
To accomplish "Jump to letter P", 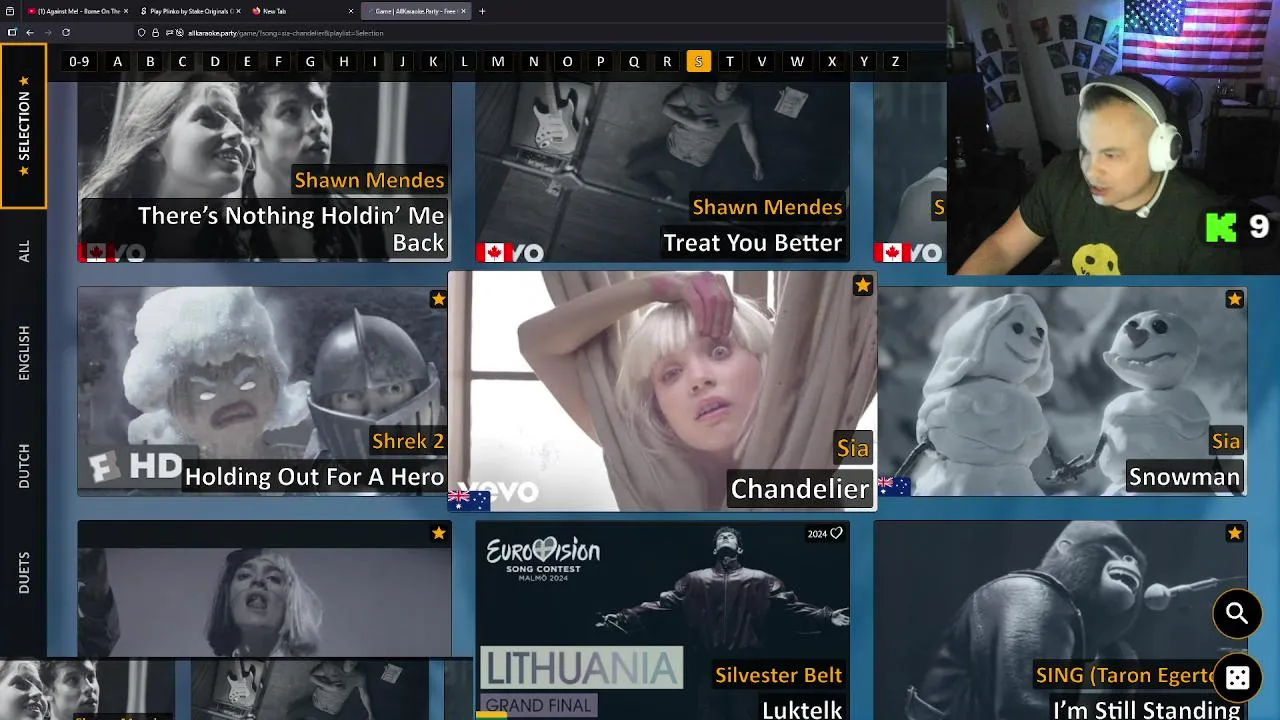I will (600, 62).
